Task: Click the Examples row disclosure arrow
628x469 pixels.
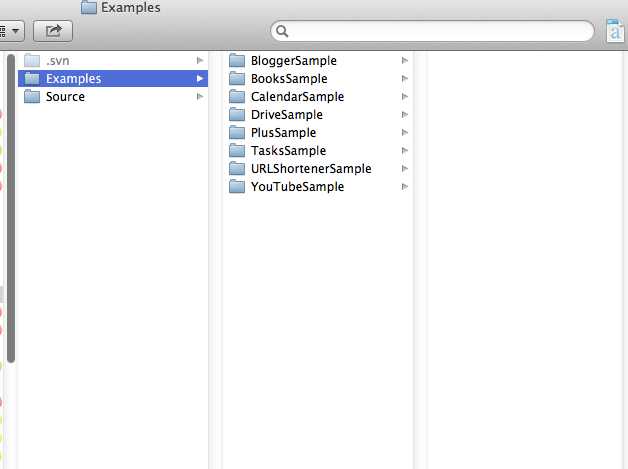Action: coord(200,79)
